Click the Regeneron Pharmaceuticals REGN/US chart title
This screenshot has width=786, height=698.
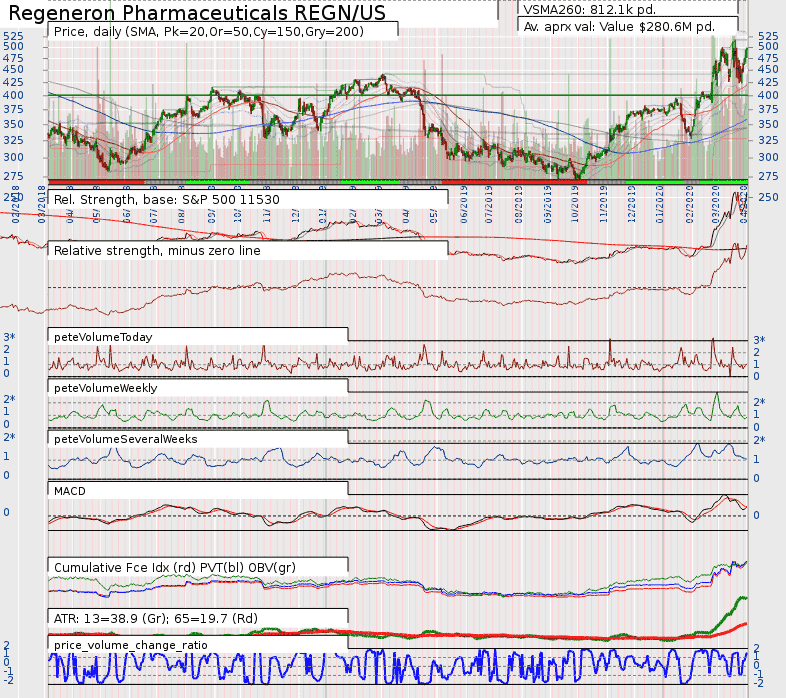(x=197, y=12)
